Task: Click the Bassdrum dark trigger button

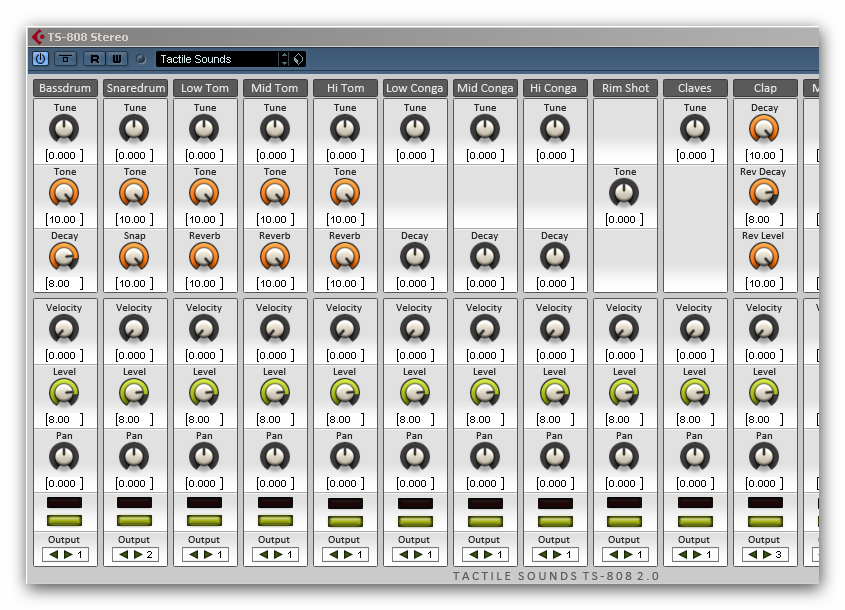Action: [65, 503]
